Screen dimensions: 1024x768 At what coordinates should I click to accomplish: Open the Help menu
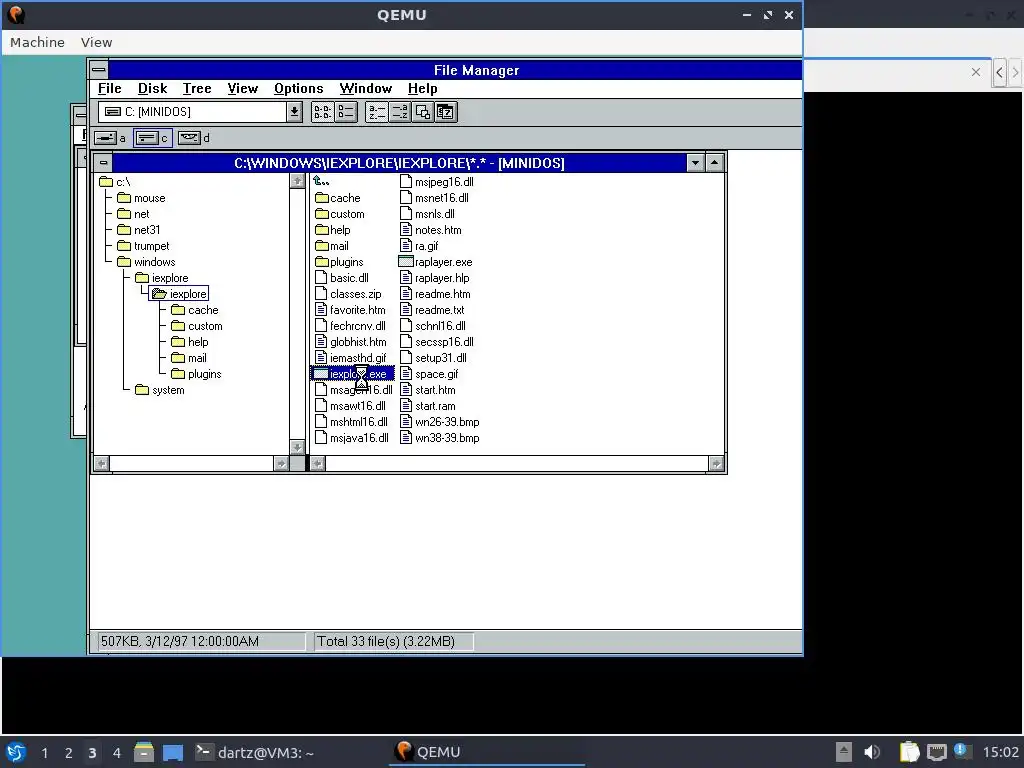(x=423, y=88)
